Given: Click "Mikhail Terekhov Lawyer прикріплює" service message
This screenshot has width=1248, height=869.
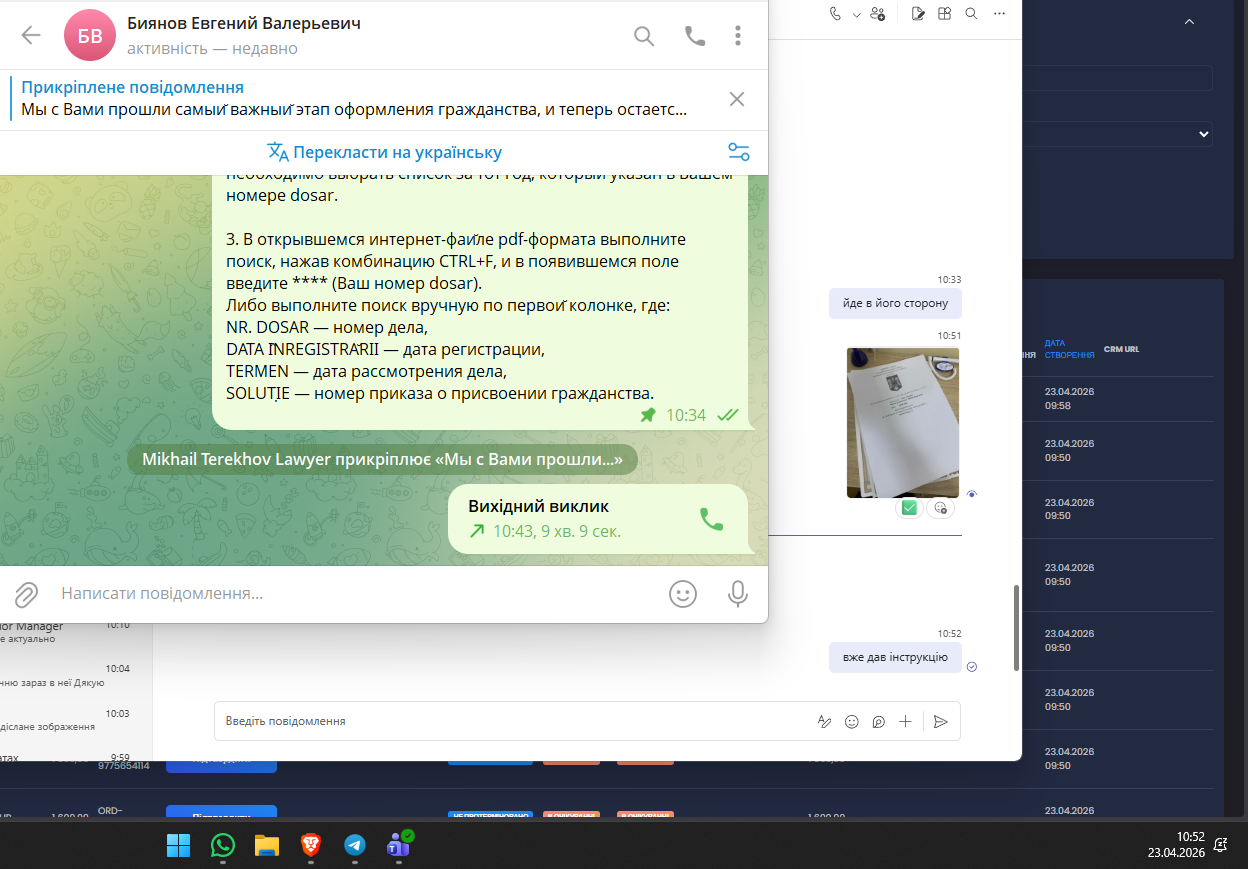Looking at the screenshot, I should click(383, 460).
